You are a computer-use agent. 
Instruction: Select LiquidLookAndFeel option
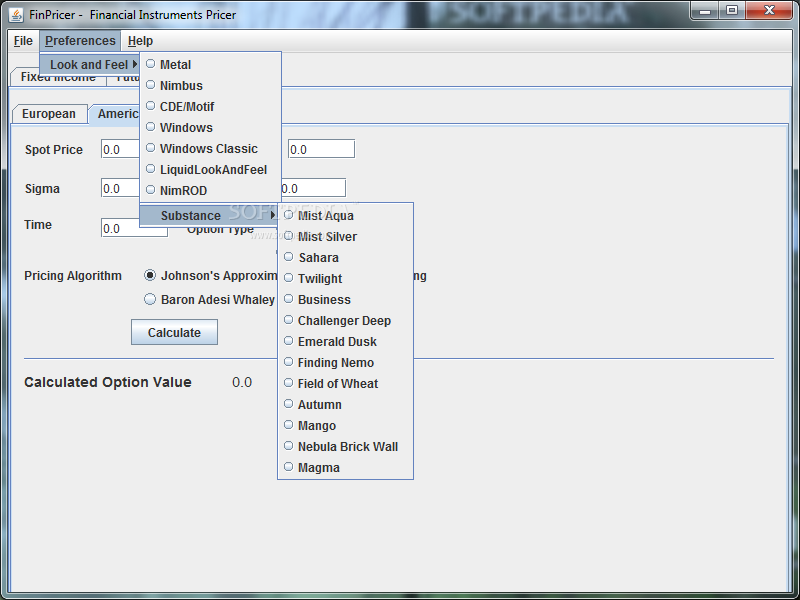210,169
